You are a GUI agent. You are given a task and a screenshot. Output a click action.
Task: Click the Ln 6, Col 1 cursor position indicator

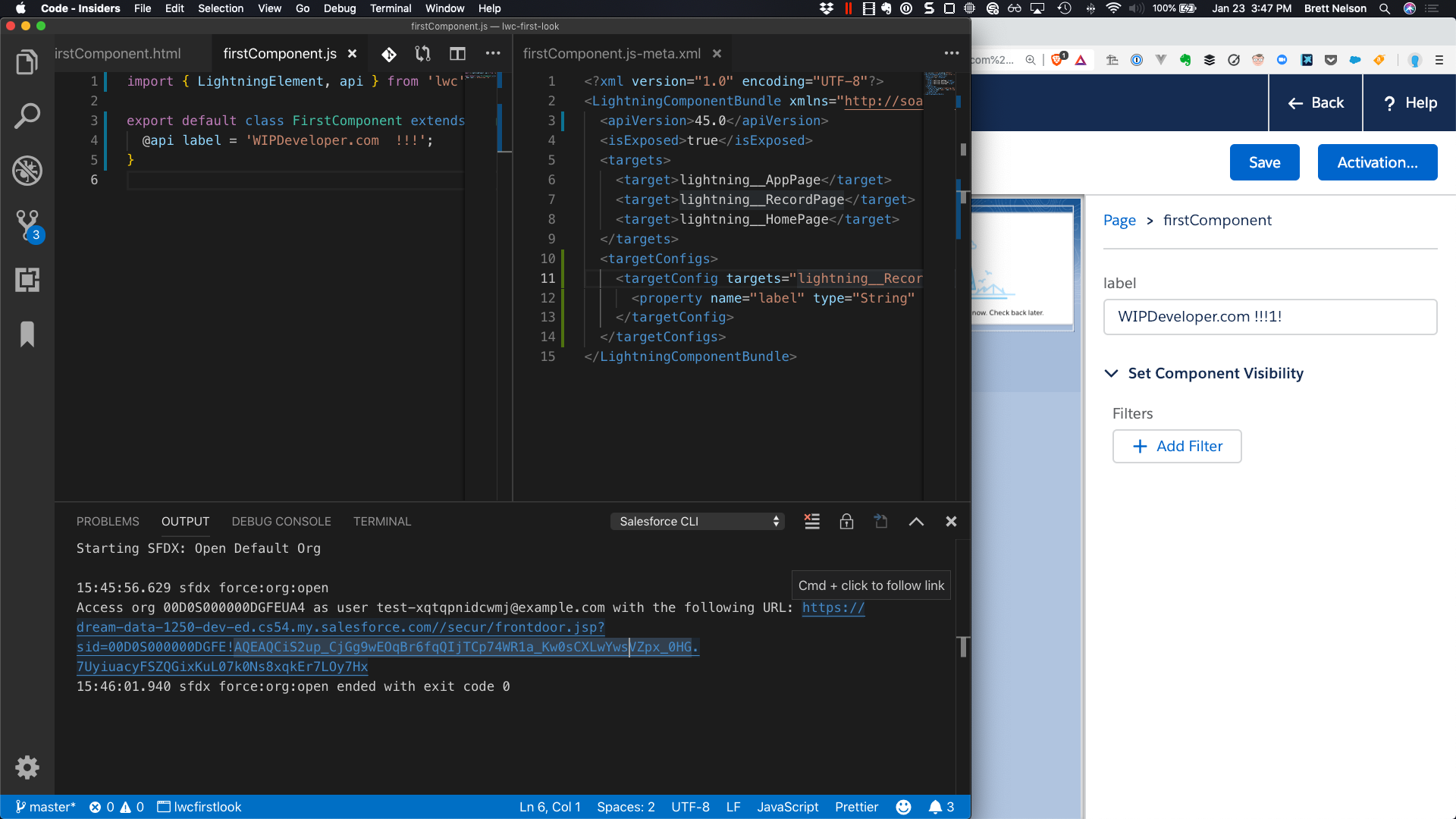550,807
